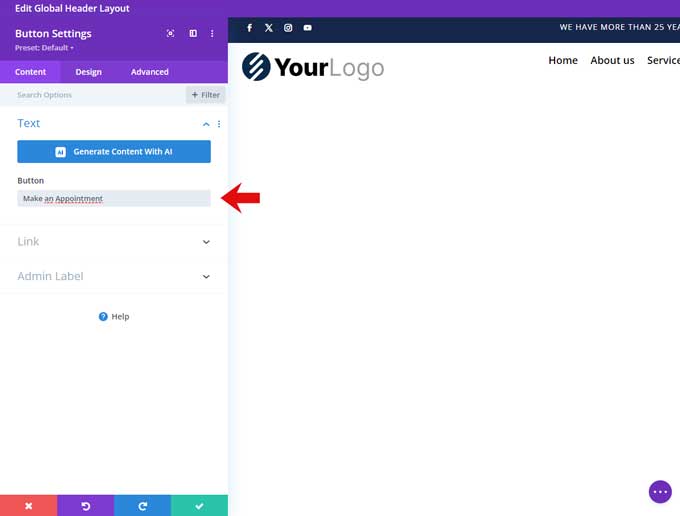Switch to the Advanced tab
This screenshot has height=516, width=680.
click(149, 72)
